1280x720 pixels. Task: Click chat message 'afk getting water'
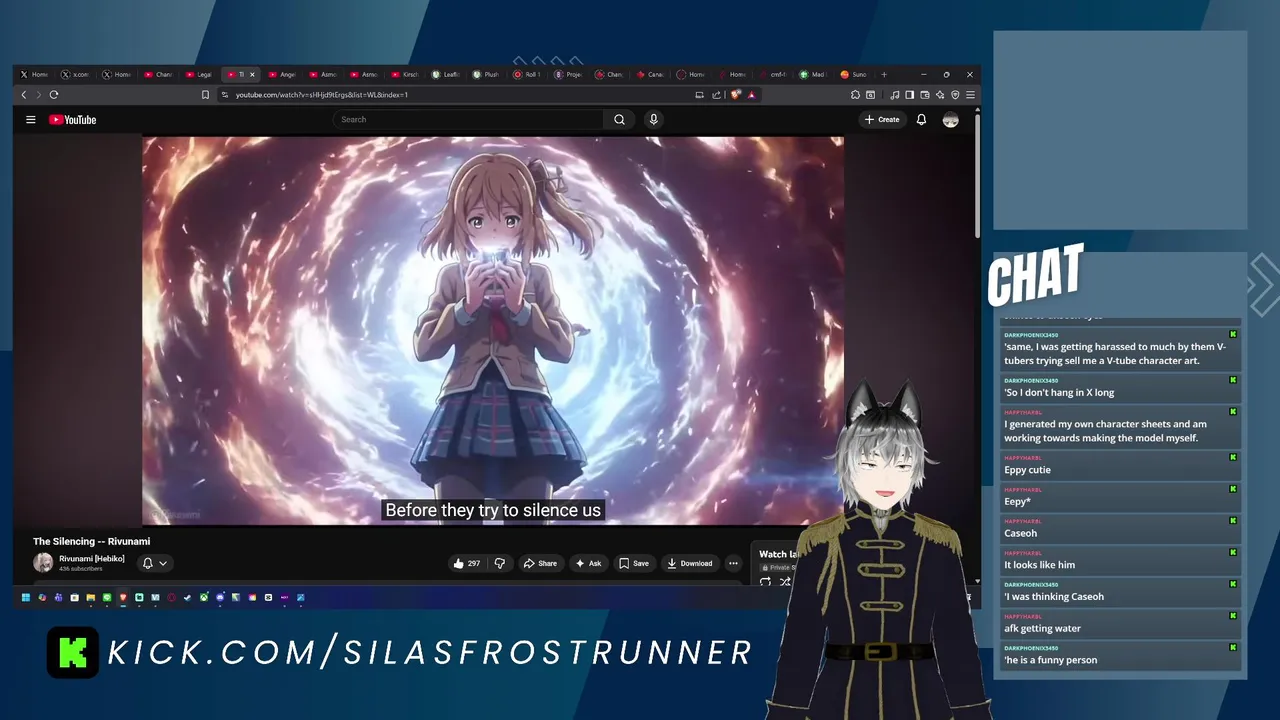(x=1042, y=628)
